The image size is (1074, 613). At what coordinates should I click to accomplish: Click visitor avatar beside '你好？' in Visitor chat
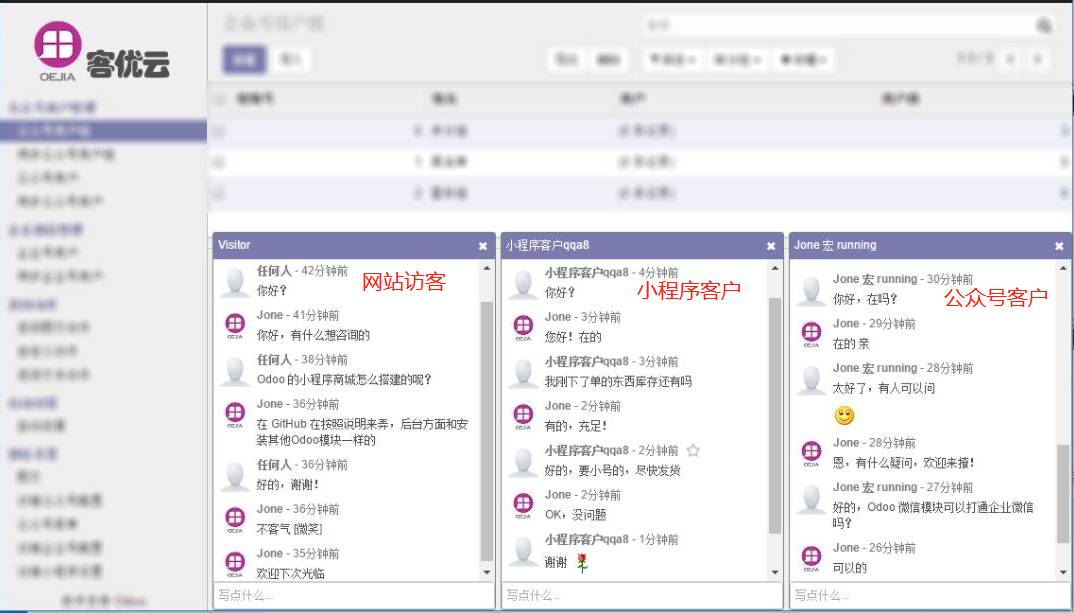[235, 282]
